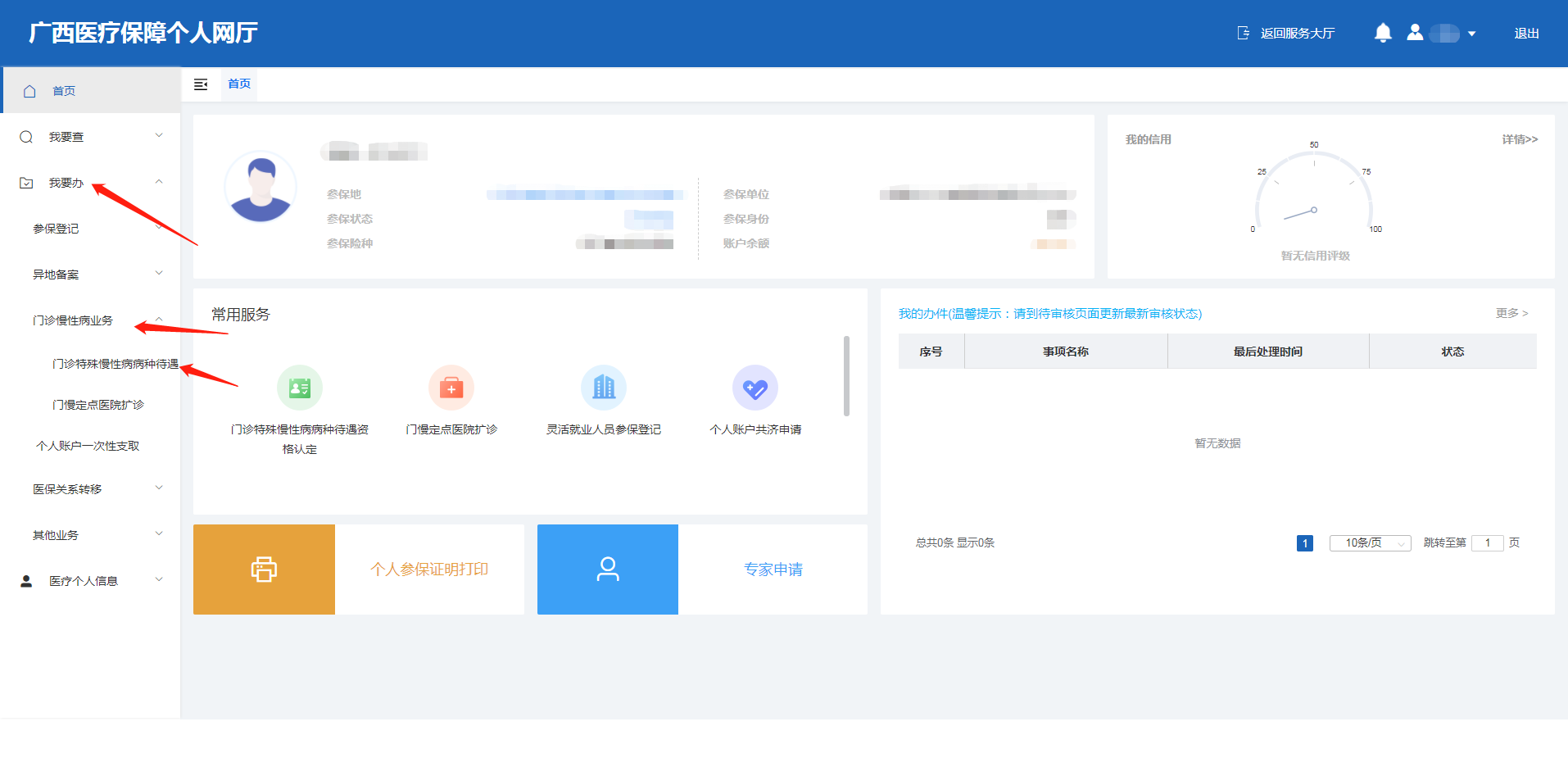
Task: Click the blue person icon tile
Action: 608,570
